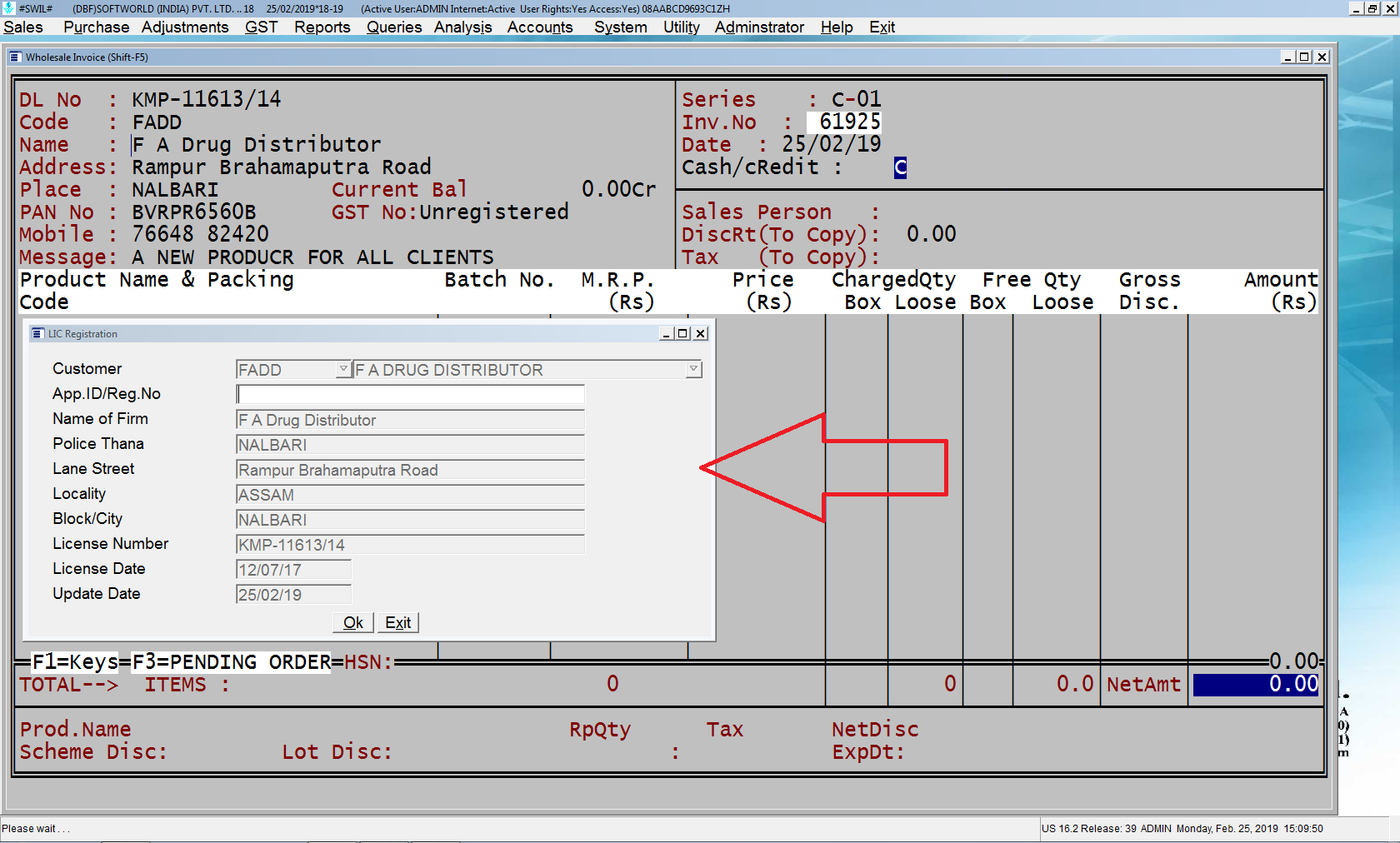Open the System menu
Screen dimensions: 1400x843
coord(620,27)
